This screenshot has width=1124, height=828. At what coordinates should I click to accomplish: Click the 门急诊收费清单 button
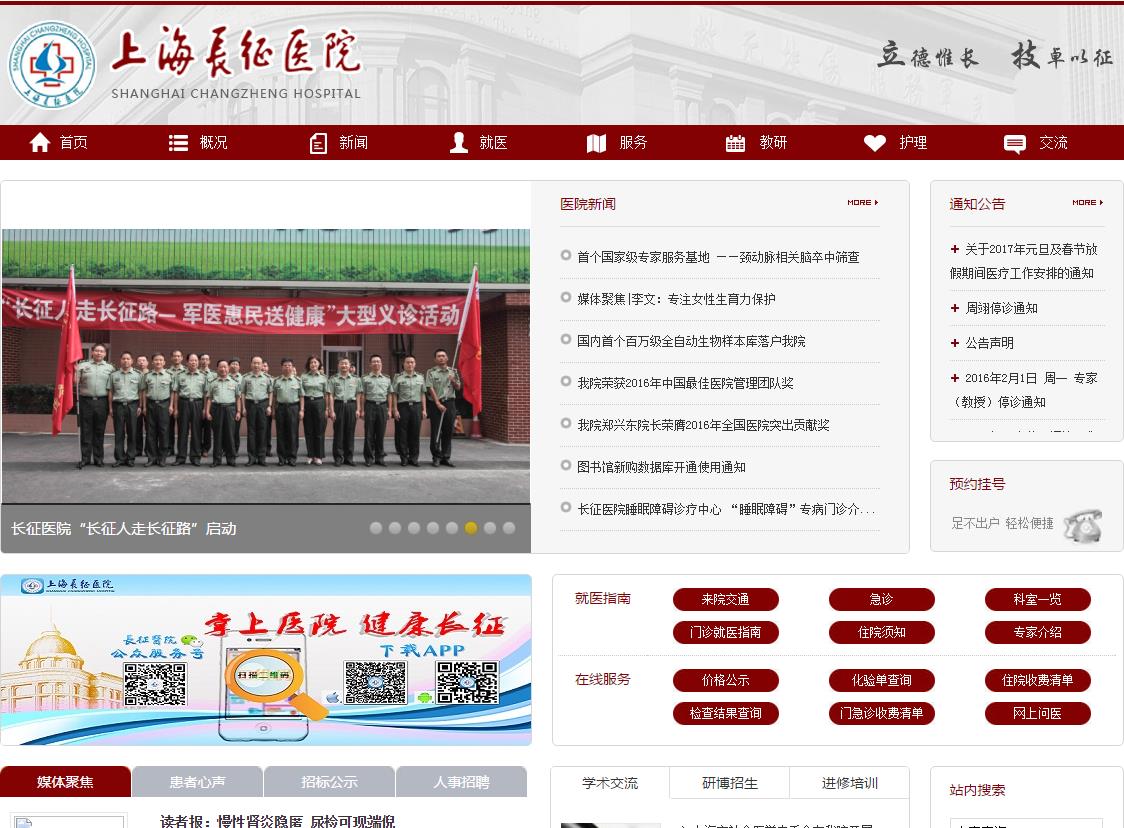point(882,713)
